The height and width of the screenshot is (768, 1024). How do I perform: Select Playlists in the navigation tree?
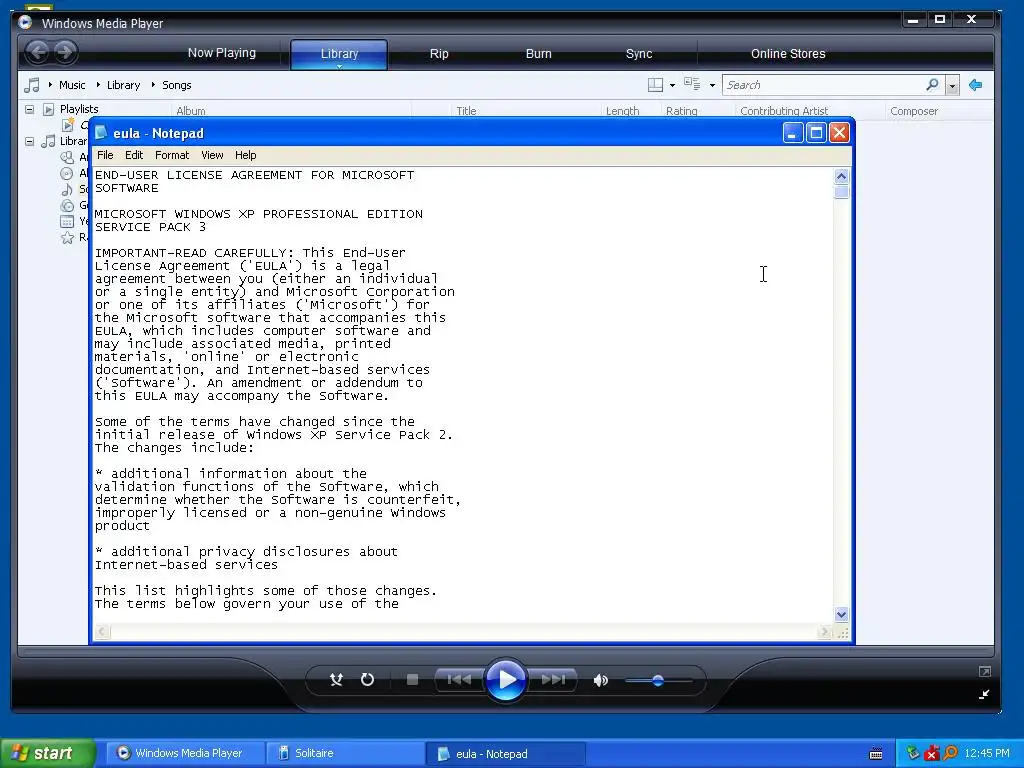tap(79, 109)
